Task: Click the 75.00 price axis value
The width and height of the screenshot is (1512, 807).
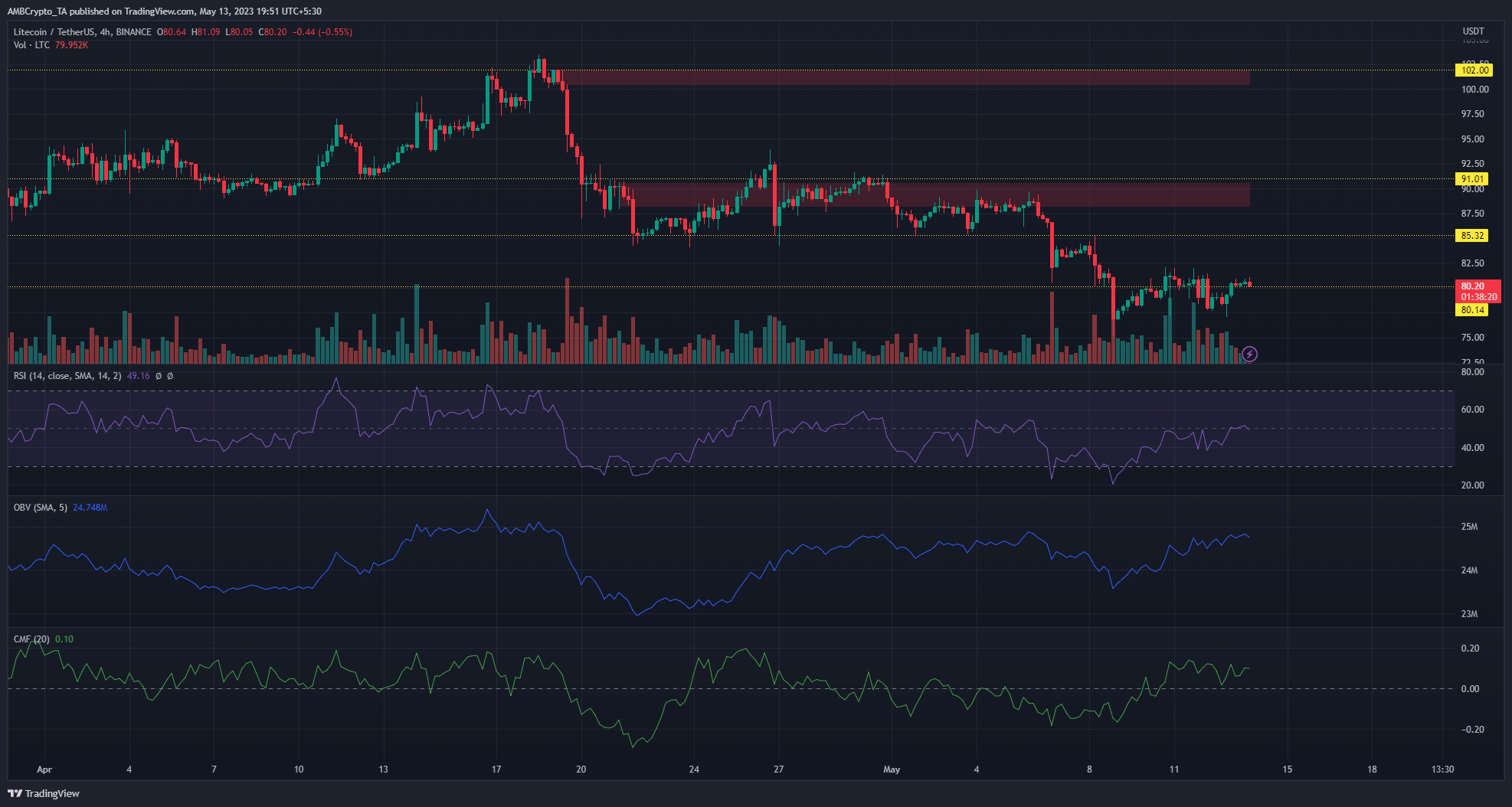Action: point(1472,338)
